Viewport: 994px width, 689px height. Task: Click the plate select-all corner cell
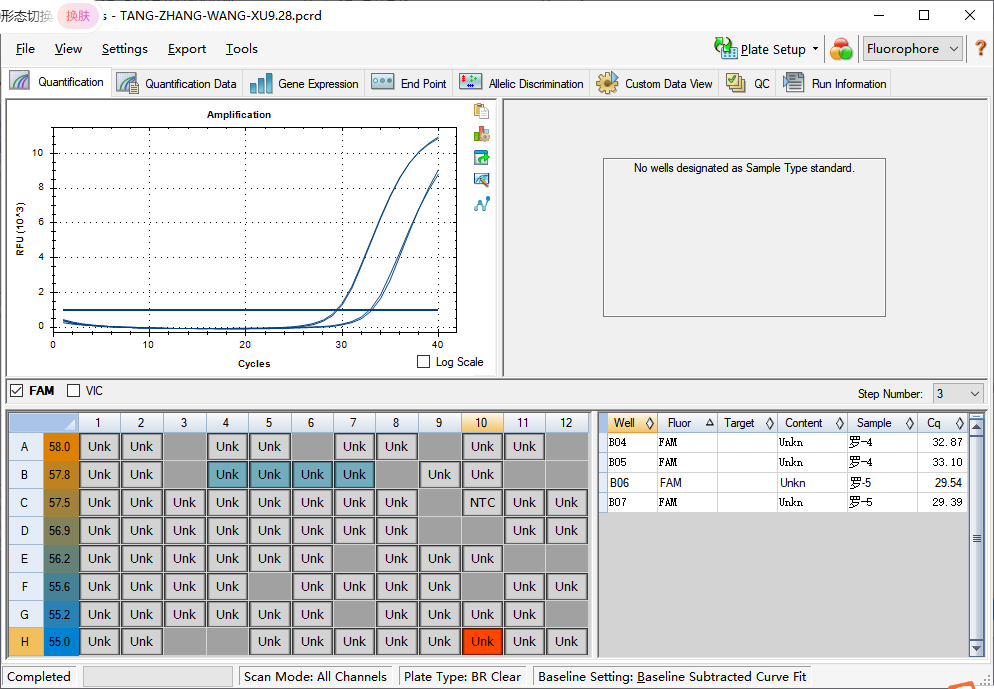click(x=43, y=423)
